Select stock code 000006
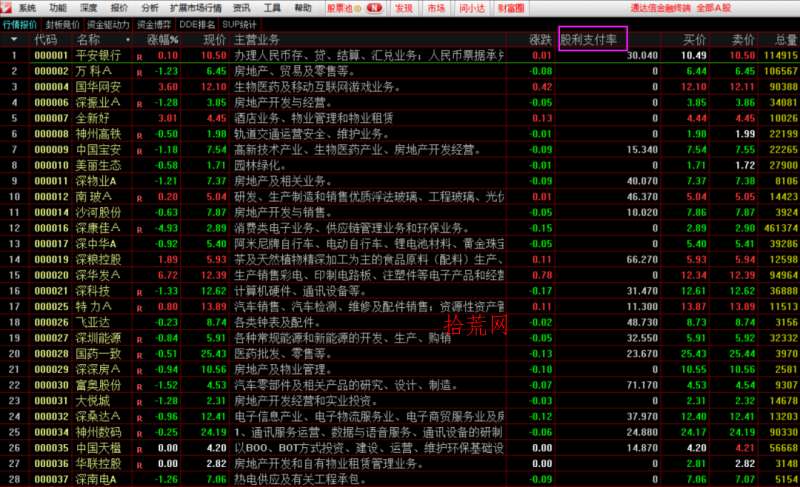The width and height of the screenshot is (800, 487). tap(51, 102)
